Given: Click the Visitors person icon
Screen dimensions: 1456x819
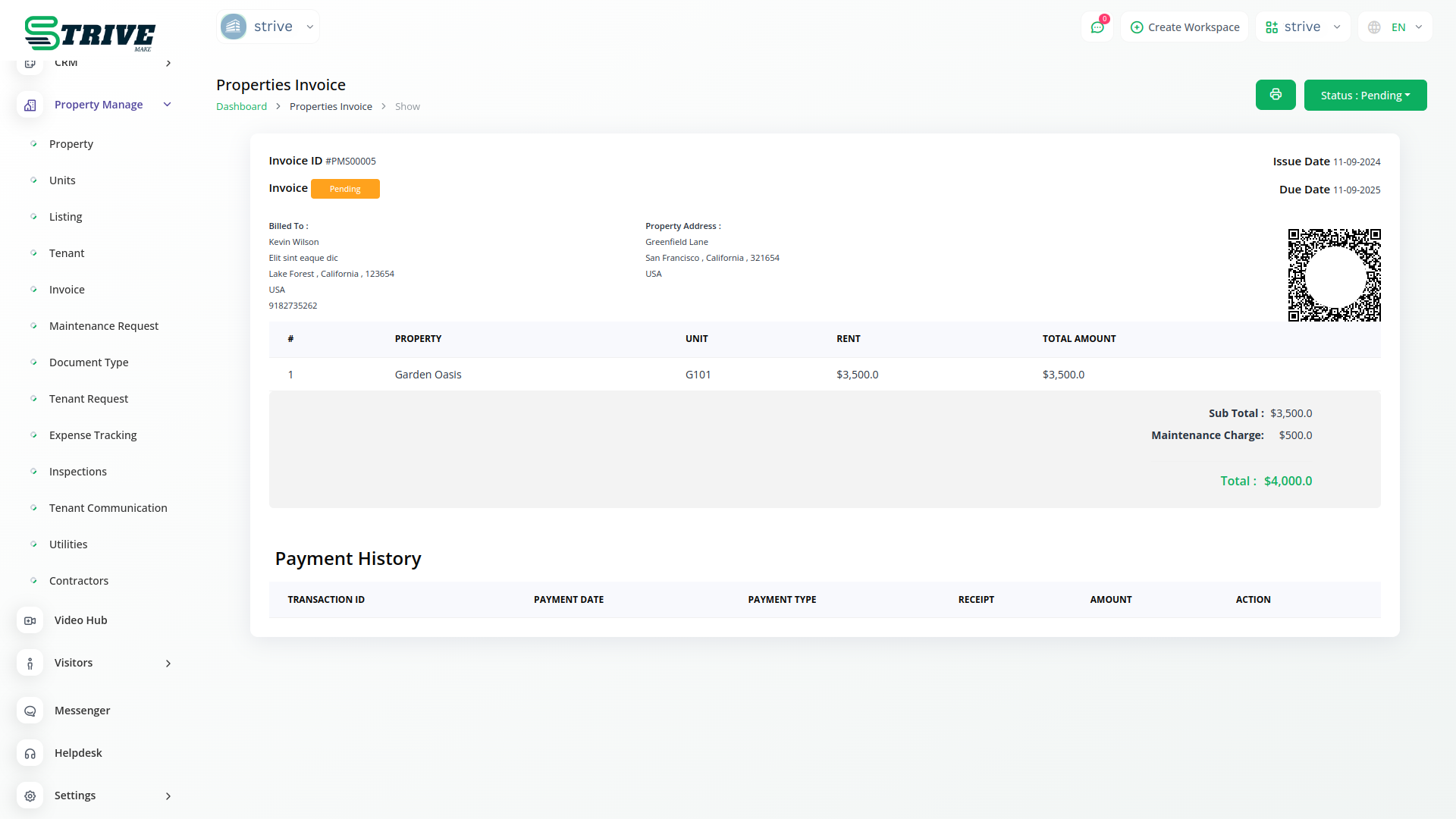Looking at the screenshot, I should 30,664.
